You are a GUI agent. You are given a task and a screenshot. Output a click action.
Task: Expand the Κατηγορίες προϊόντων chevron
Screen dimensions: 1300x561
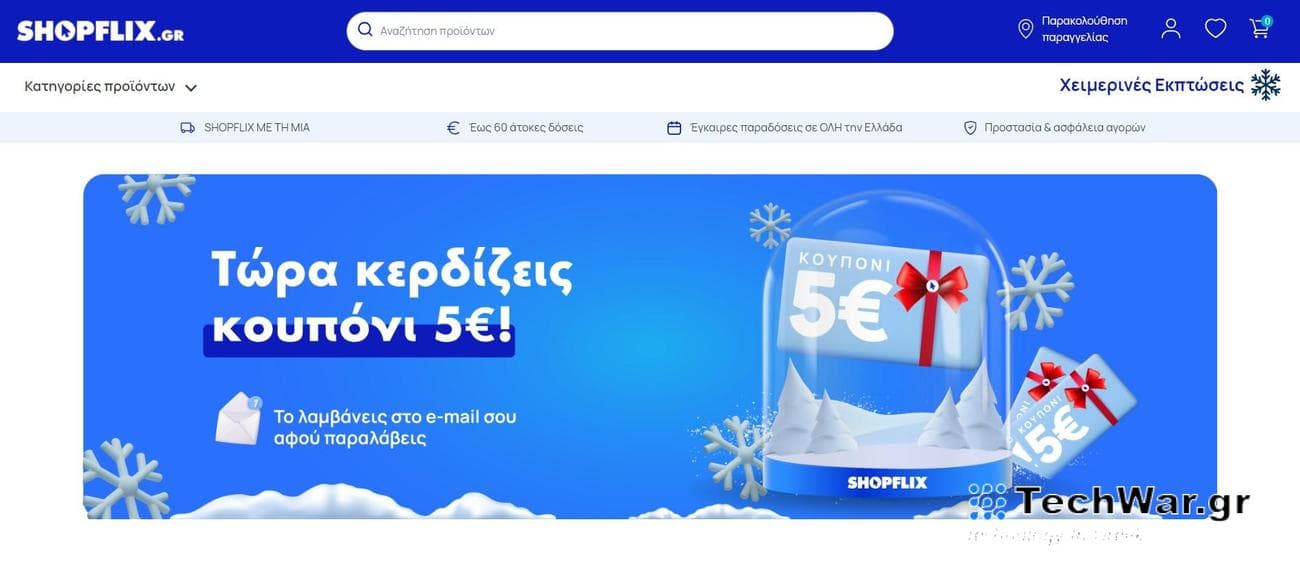pos(191,87)
